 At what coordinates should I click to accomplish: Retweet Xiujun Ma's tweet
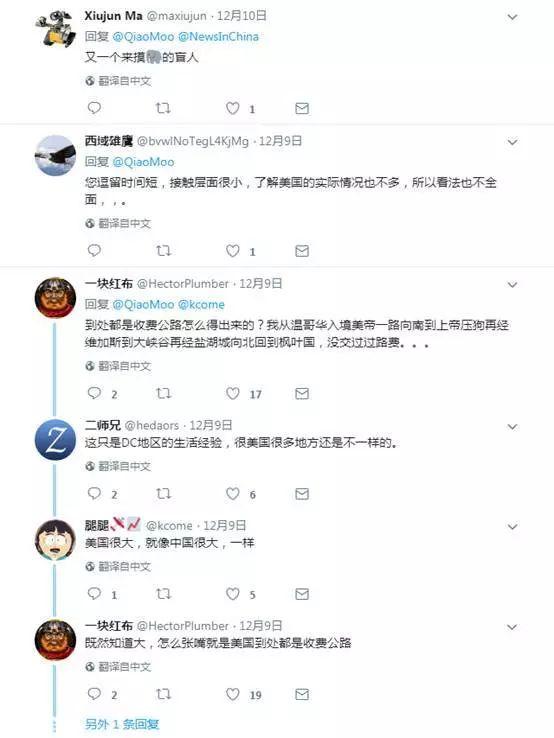tap(163, 108)
